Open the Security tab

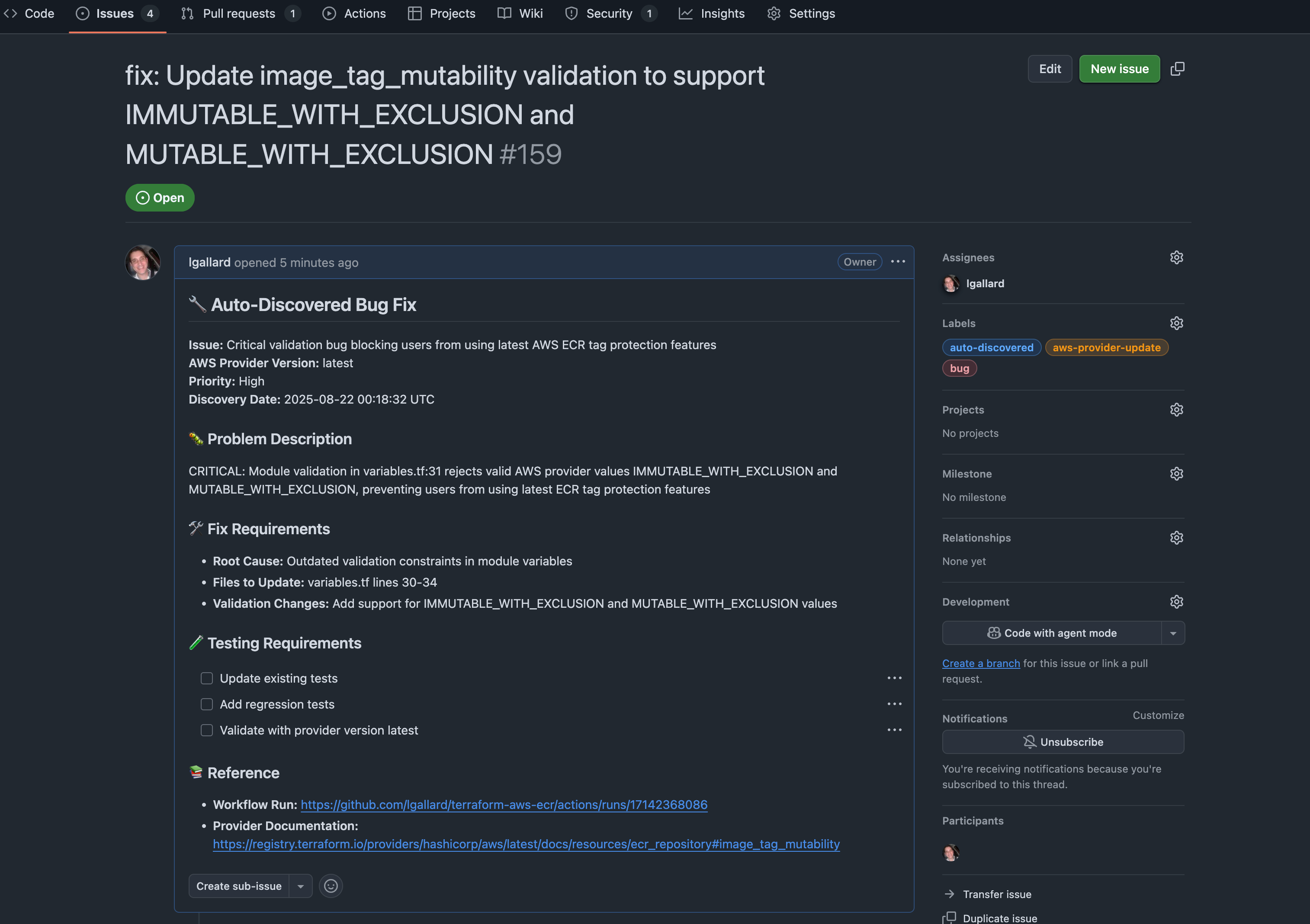click(x=610, y=14)
